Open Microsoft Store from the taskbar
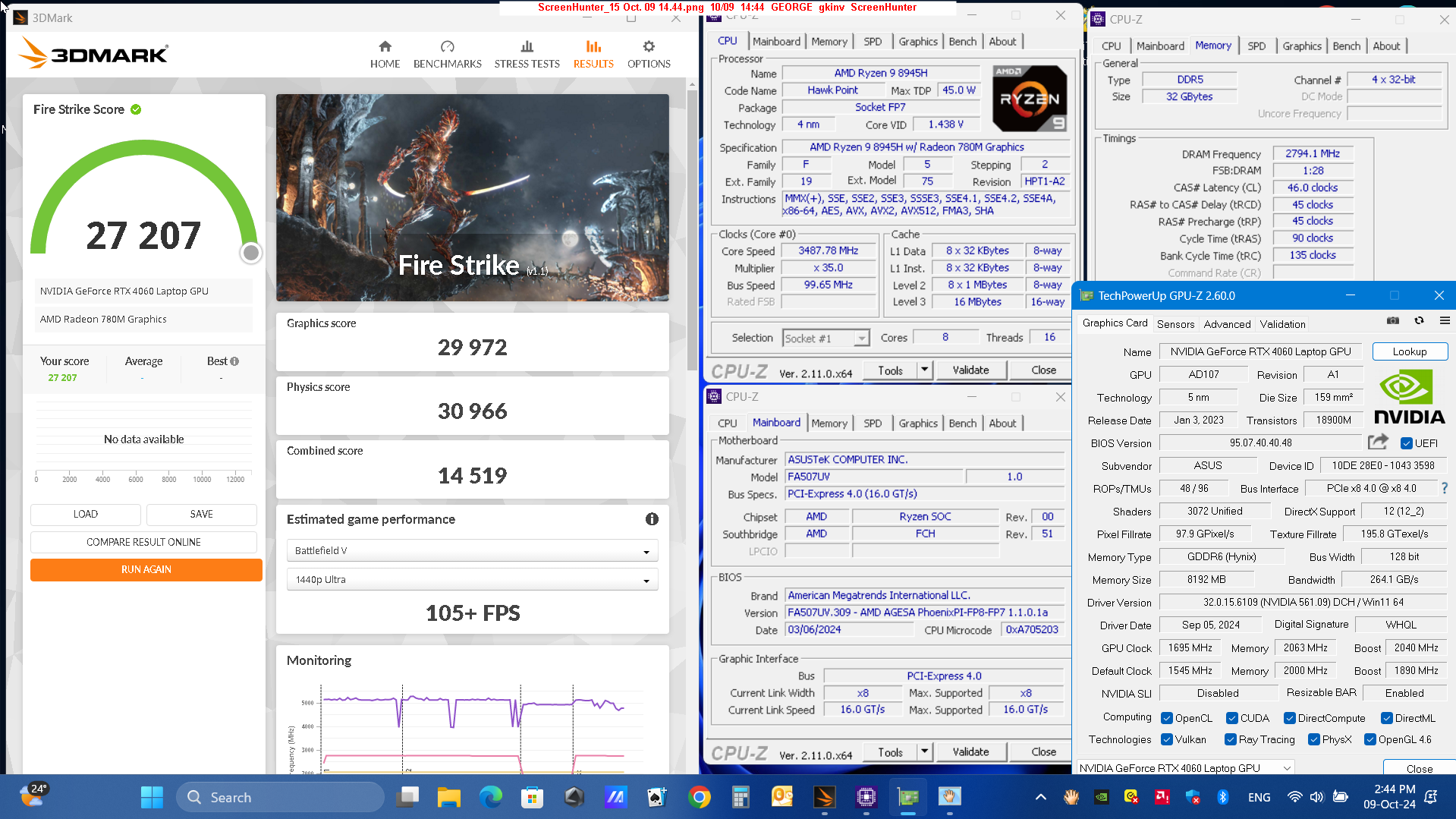Screen dimensions: 1456x819 pyautogui.click(x=533, y=797)
